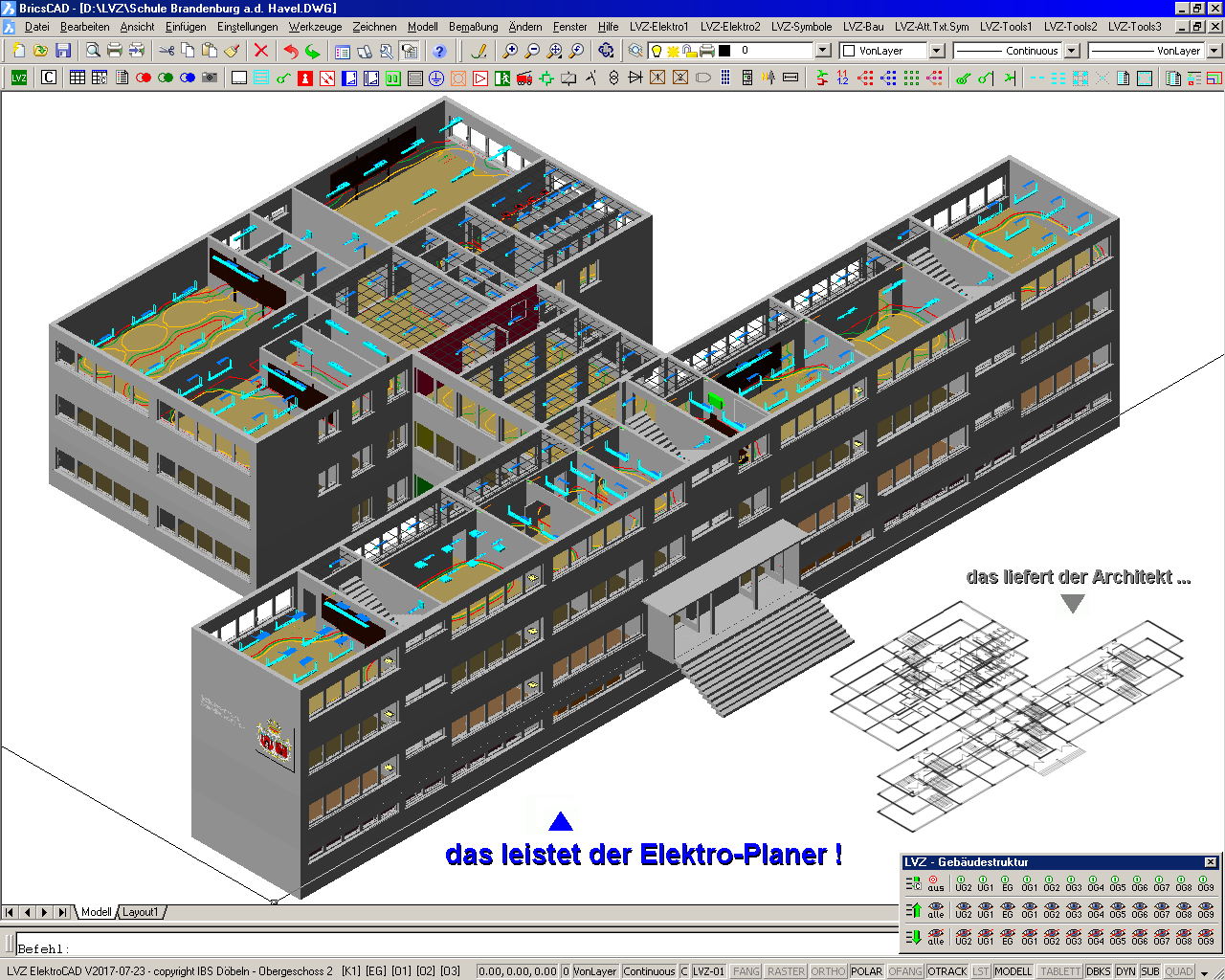Show floor EG with its open eye icon
This screenshot has height=980, width=1225.
coord(1007,908)
